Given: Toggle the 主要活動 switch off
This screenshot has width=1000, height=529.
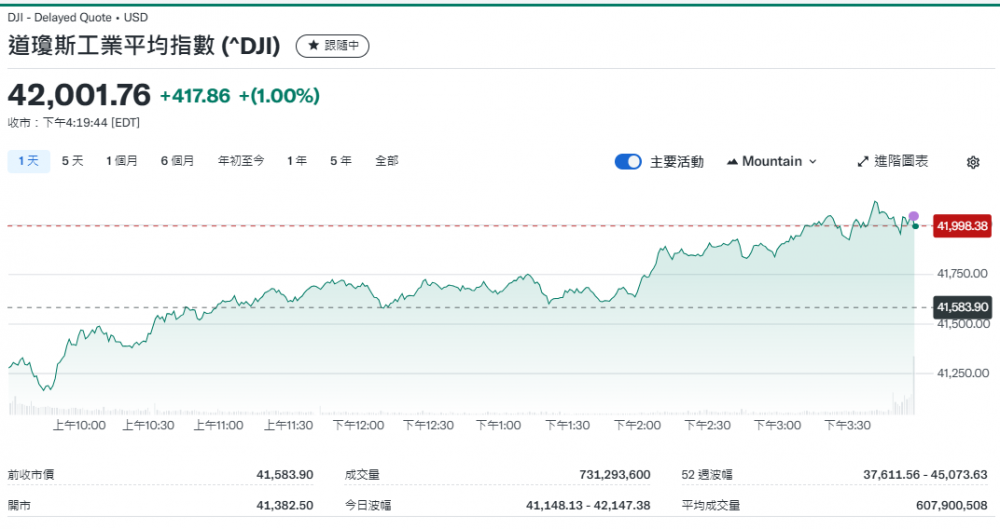Looking at the screenshot, I should [627, 162].
